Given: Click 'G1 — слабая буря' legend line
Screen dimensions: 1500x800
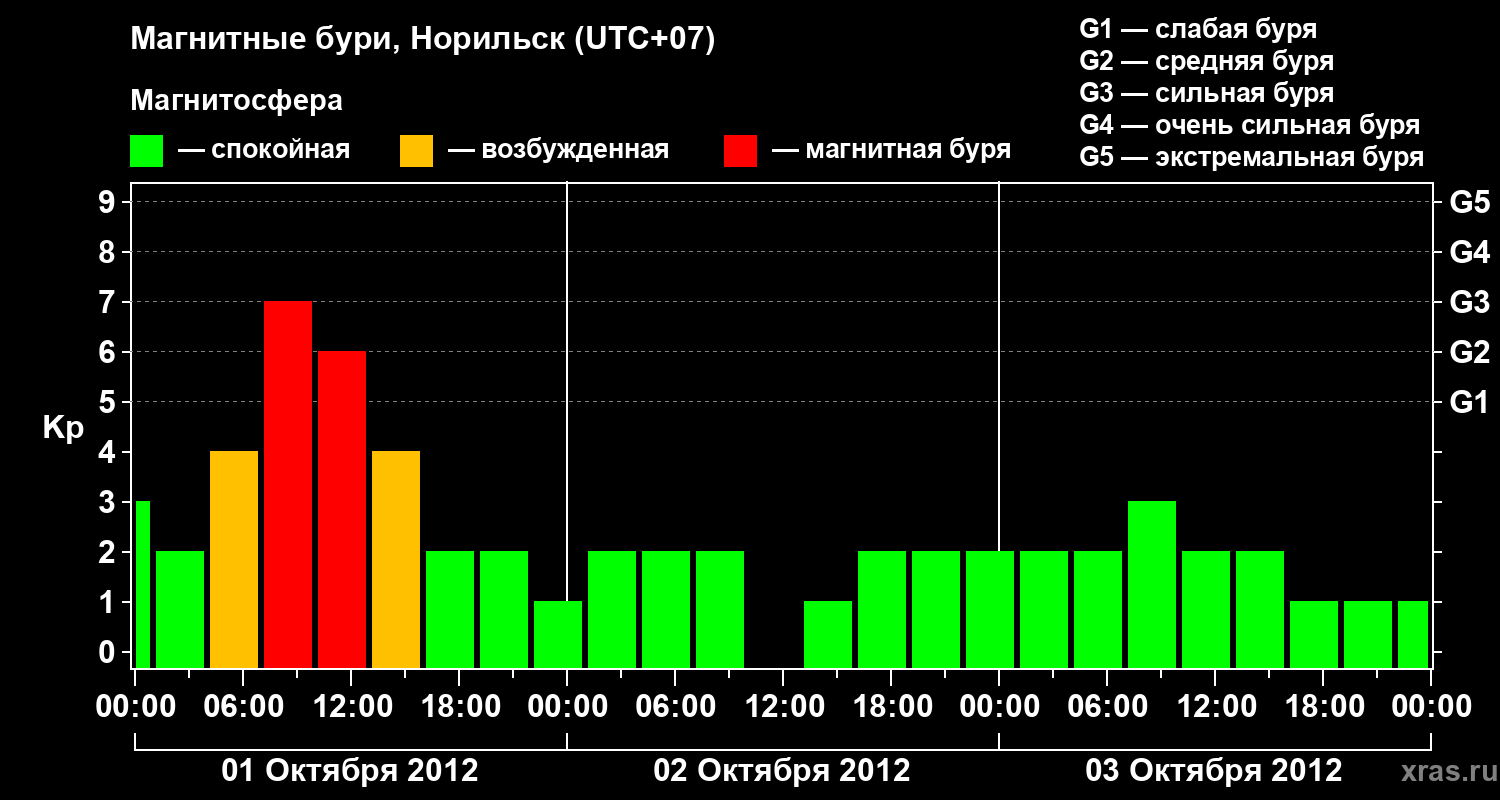Looking at the screenshot, I should [1198, 29].
